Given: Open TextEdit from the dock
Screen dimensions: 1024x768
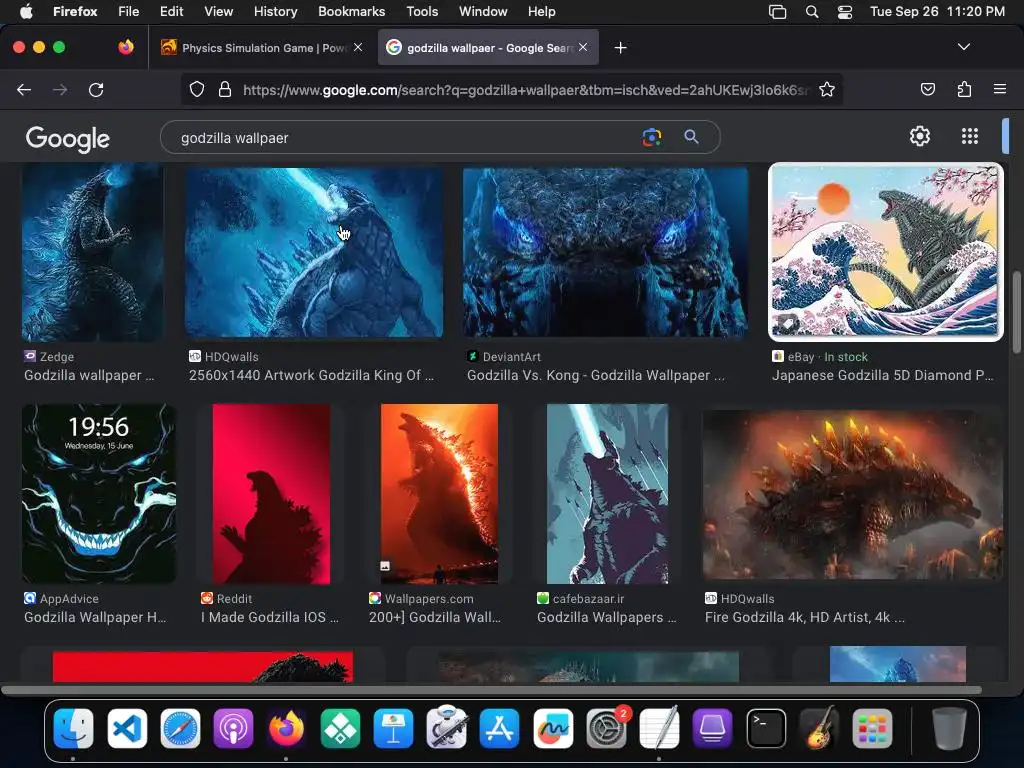Looking at the screenshot, I should (x=660, y=728).
